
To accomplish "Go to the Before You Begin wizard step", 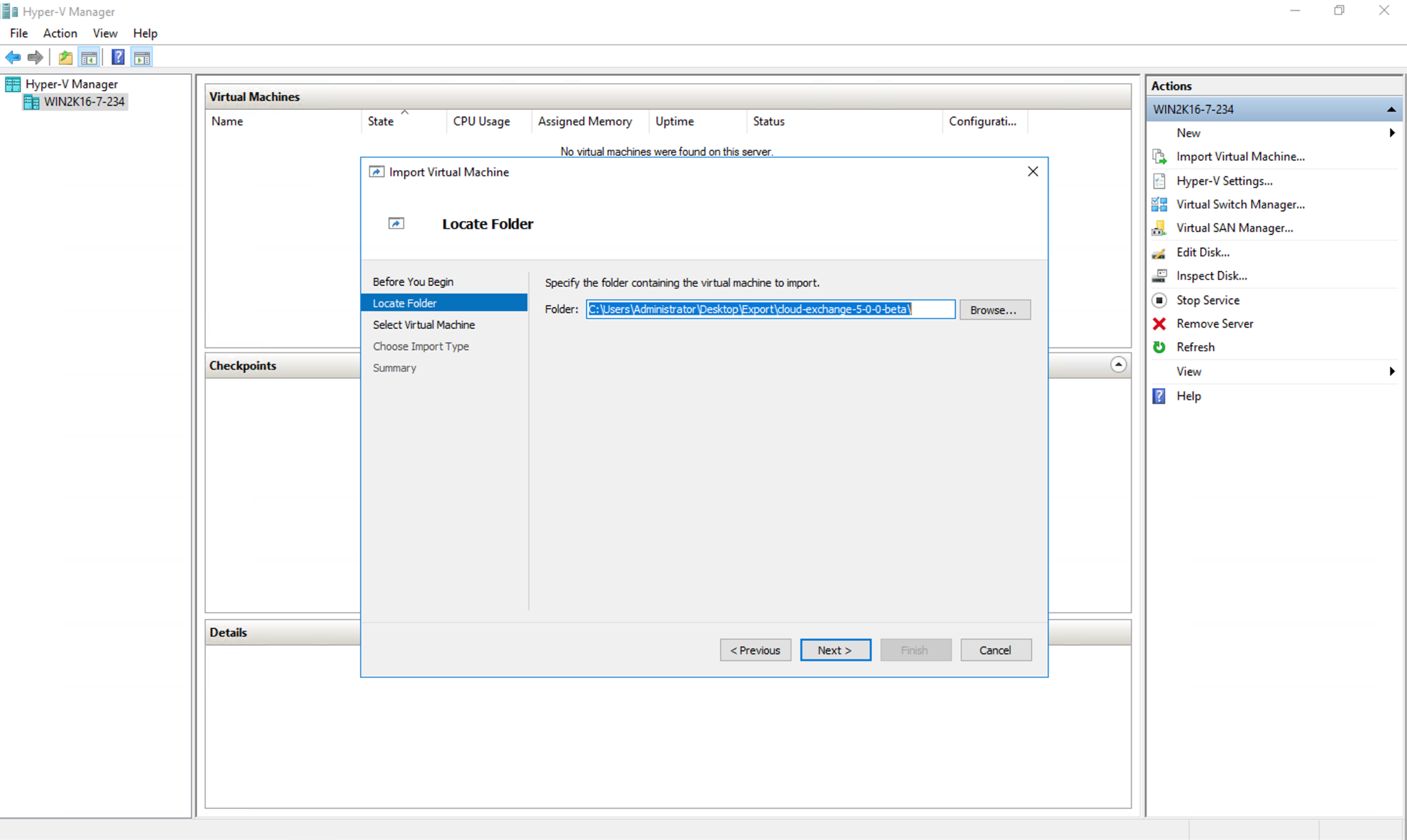I will coord(413,282).
